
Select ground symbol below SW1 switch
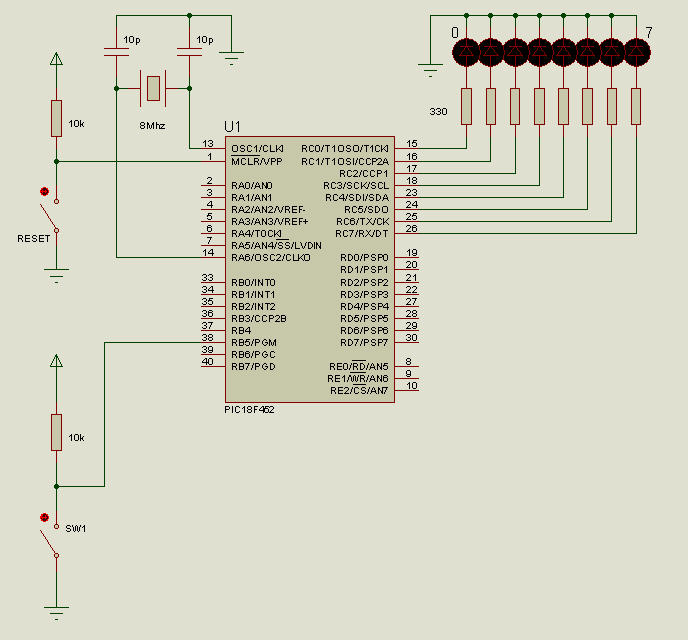[56, 614]
